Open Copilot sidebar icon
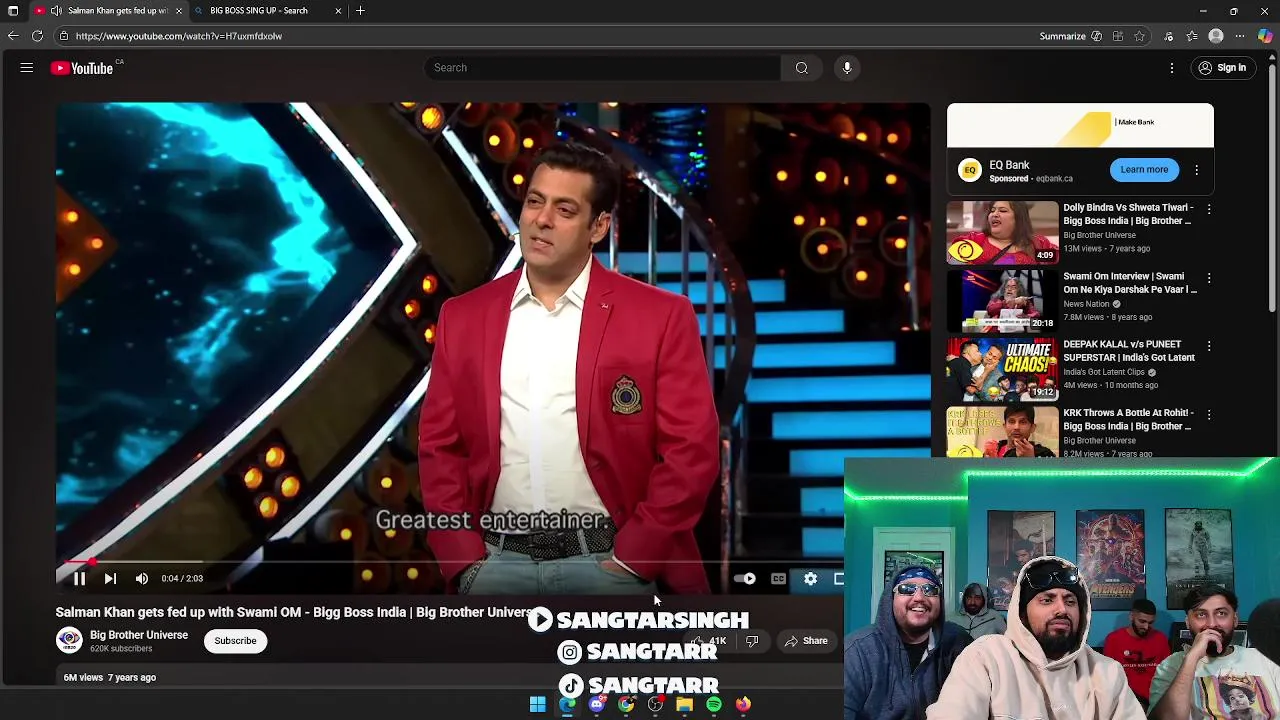This screenshot has height=720, width=1280. tap(1265, 36)
